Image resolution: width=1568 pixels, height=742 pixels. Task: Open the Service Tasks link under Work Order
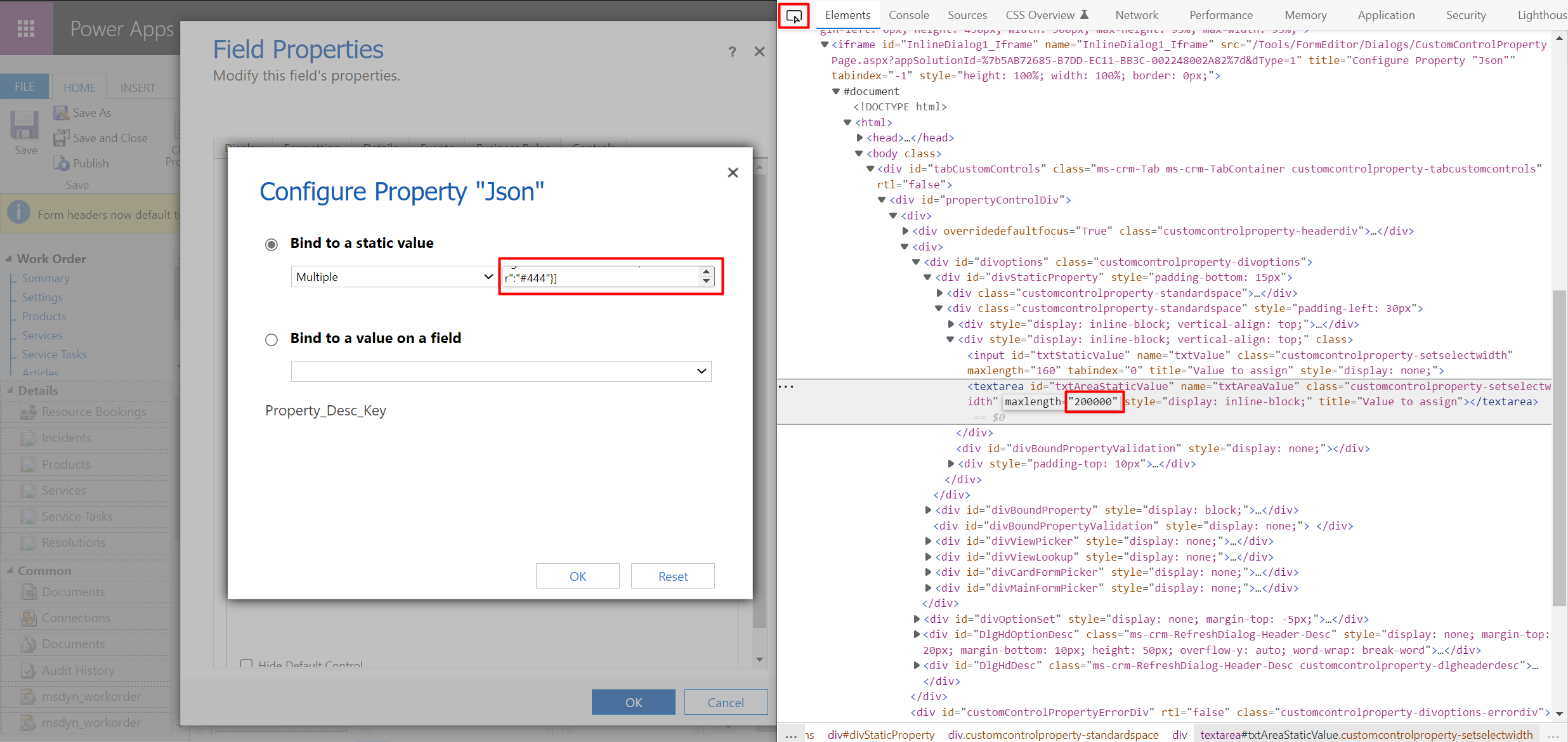coord(54,354)
